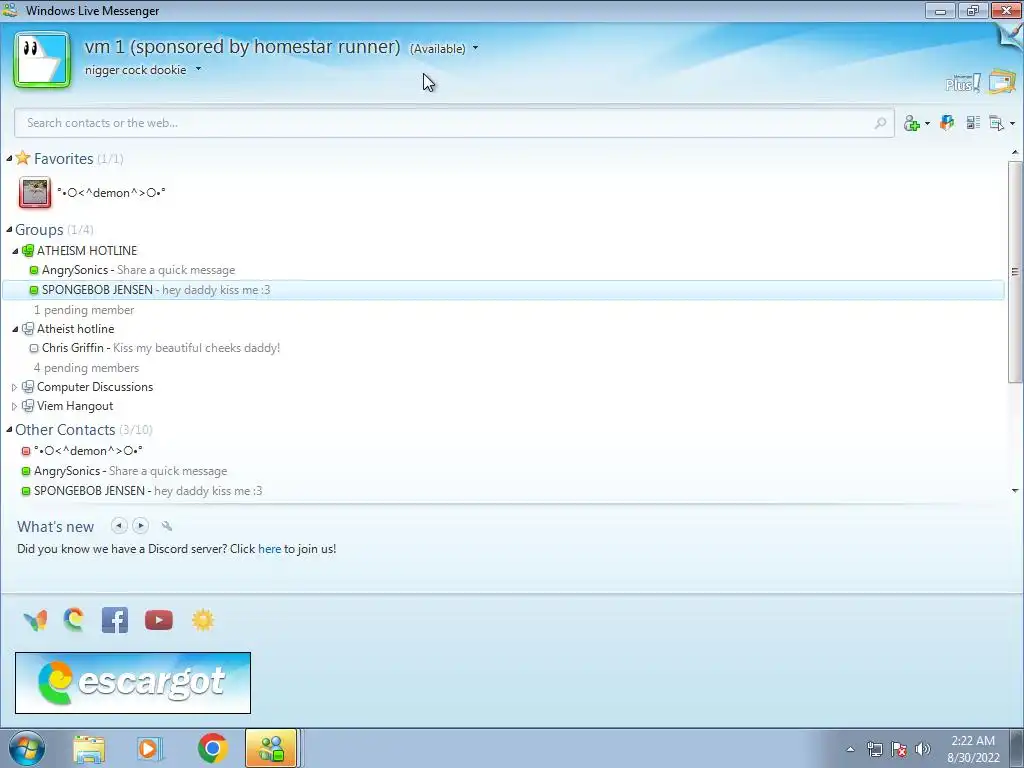Click the Add a contact icon
This screenshot has width=1024, height=768.
point(912,123)
